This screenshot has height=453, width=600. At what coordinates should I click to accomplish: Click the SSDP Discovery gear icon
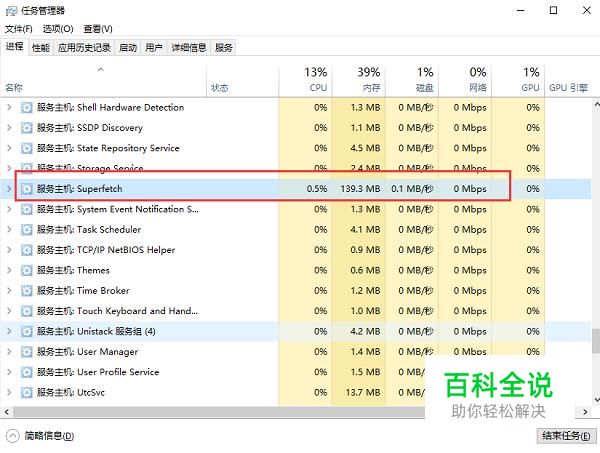pos(26,128)
